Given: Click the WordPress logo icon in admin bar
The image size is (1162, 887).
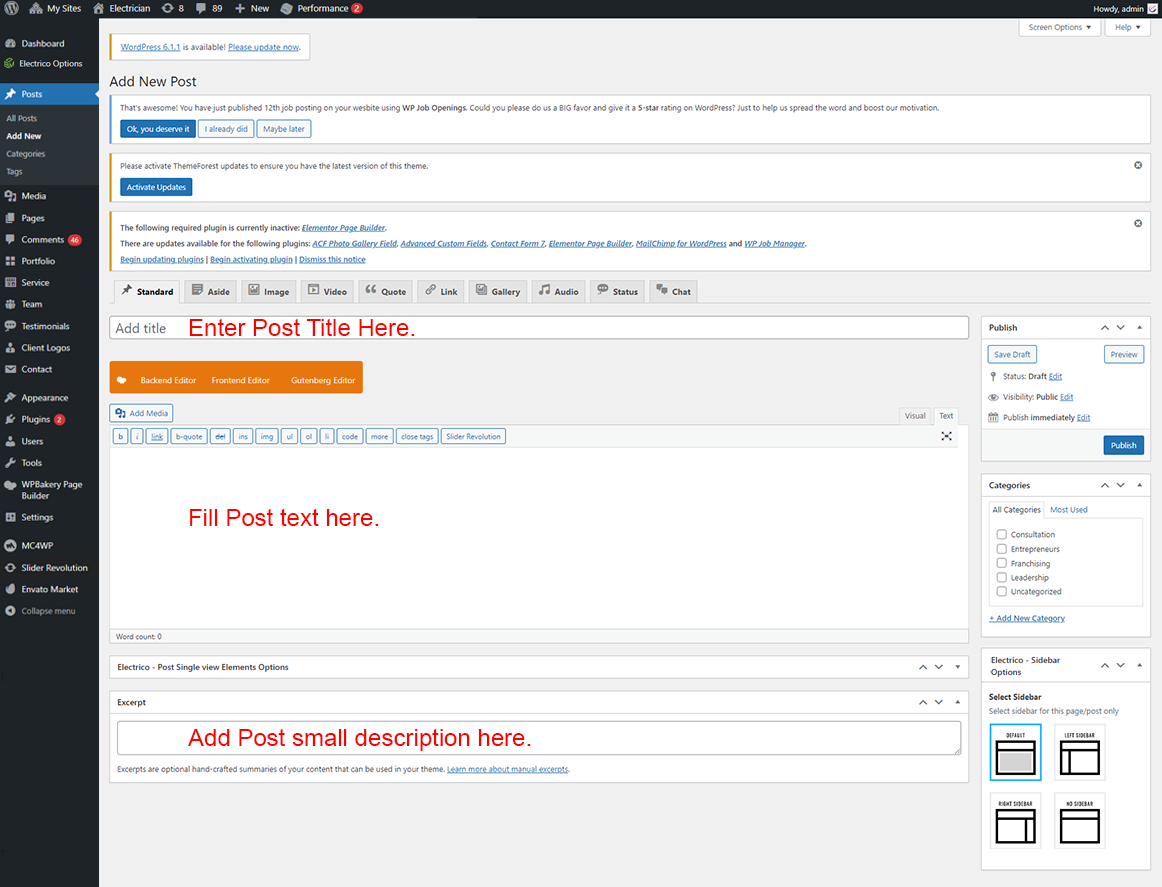Looking at the screenshot, I should (x=12, y=8).
